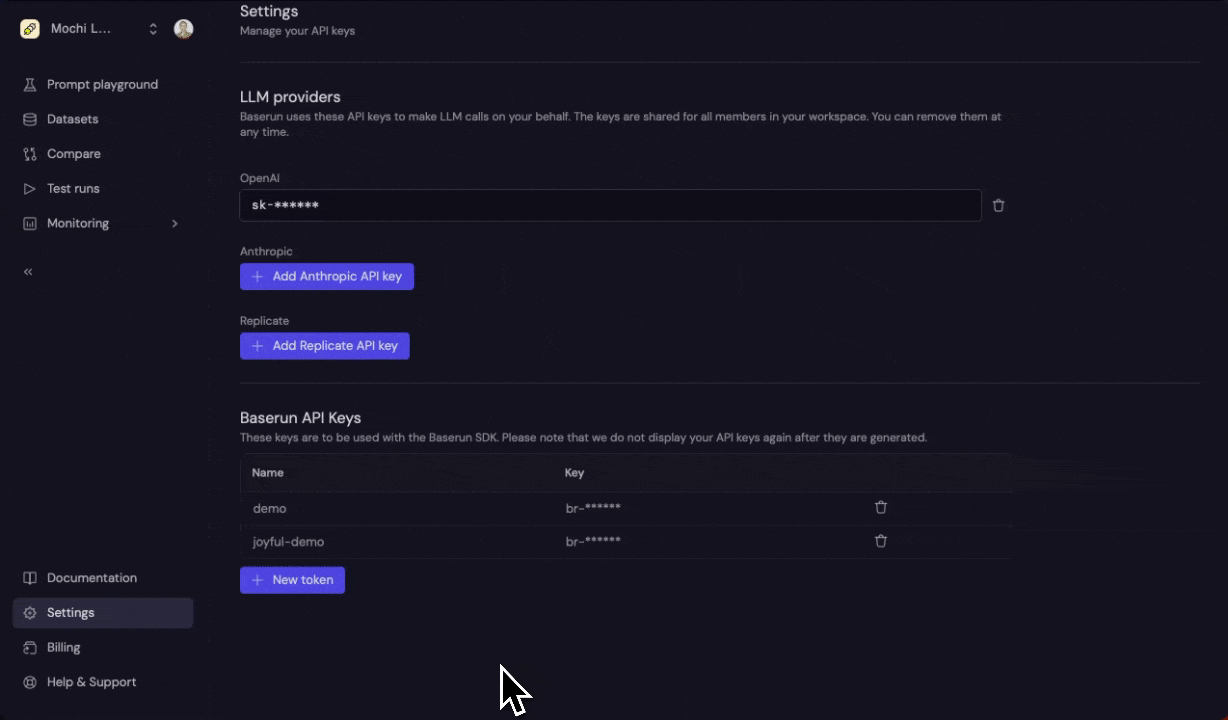Delete the joyful-demo API key
Image resolution: width=1228 pixels, height=720 pixels.
coord(881,541)
